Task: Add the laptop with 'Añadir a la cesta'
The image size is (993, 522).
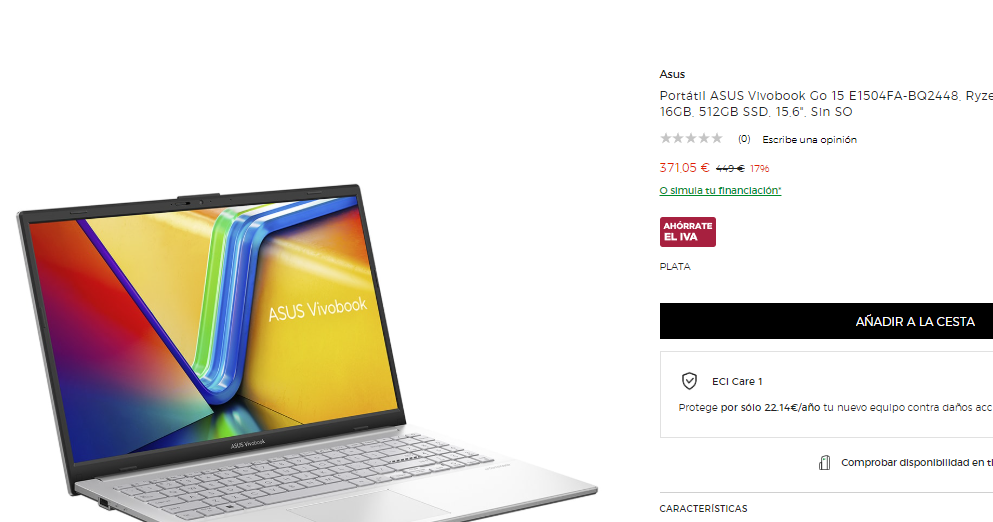Action: coord(826,321)
